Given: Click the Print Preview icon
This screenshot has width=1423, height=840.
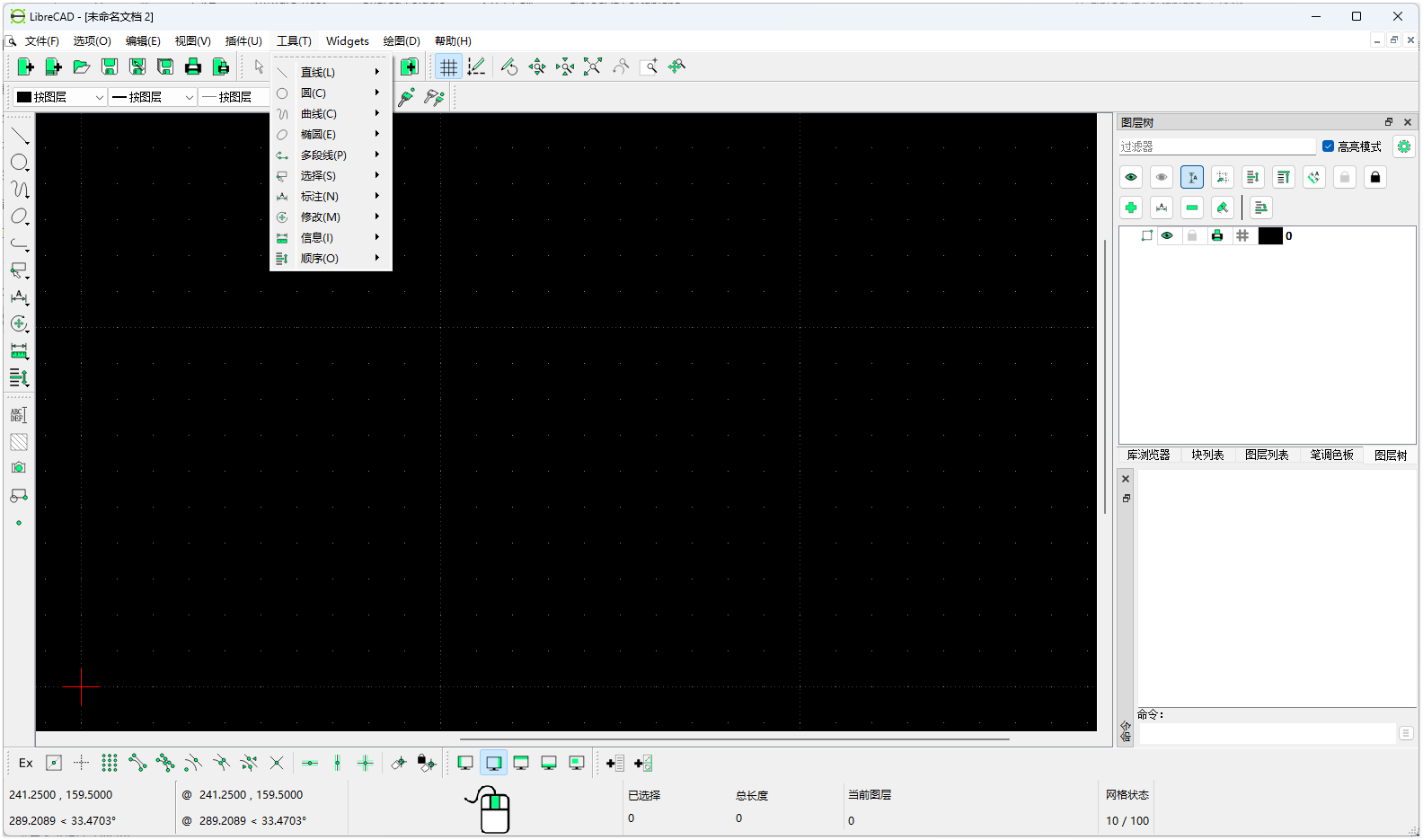Looking at the screenshot, I should tap(220, 66).
